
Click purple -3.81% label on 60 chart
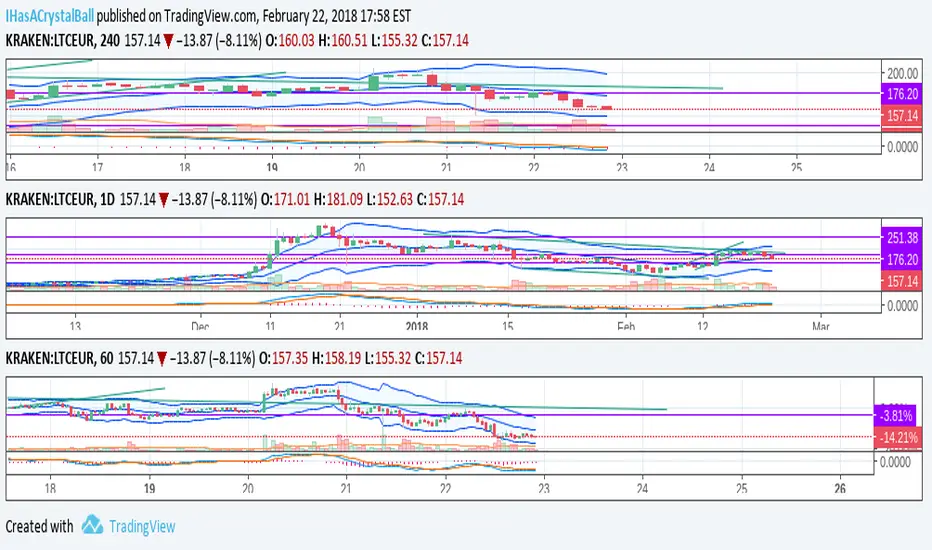tap(895, 416)
